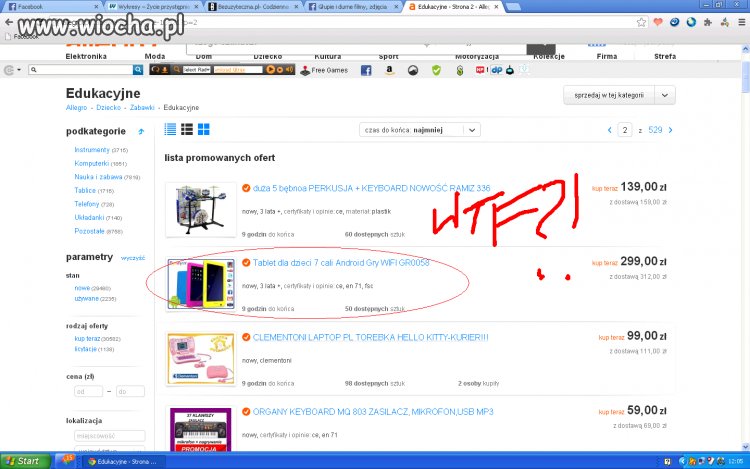750x469 pixels.
Task: Click the CLEMENTONI LAPTOP product thumbnail
Action: (x=201, y=359)
